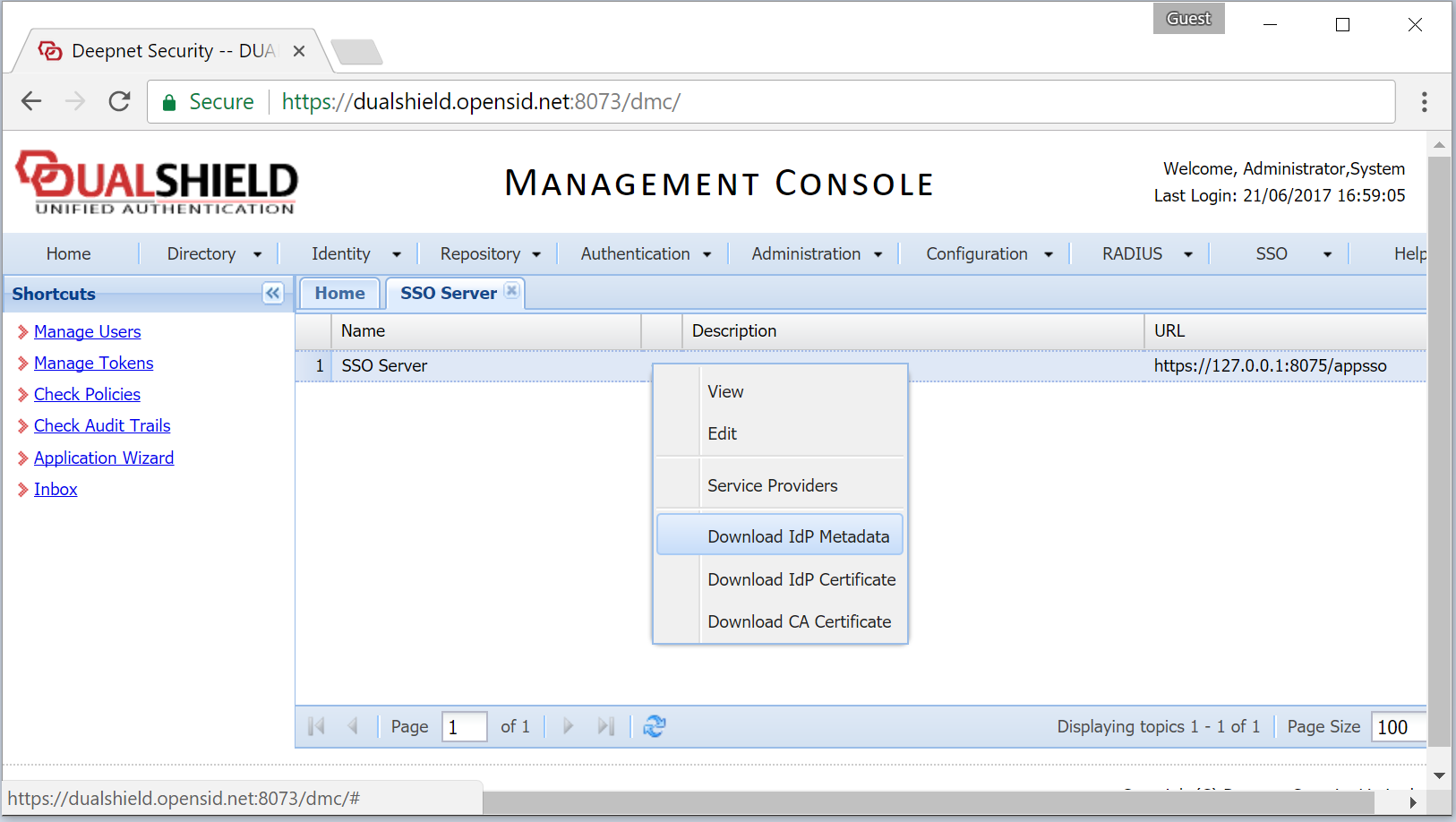
Task: Collapse the Shortcuts panel with double-arrow icon
Action: [273, 294]
